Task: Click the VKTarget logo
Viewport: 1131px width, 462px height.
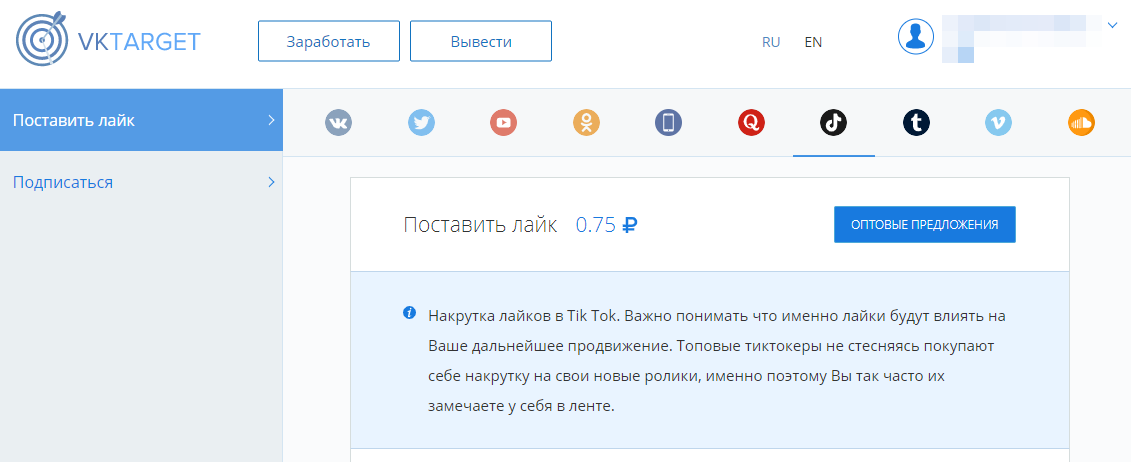Action: [x=108, y=42]
